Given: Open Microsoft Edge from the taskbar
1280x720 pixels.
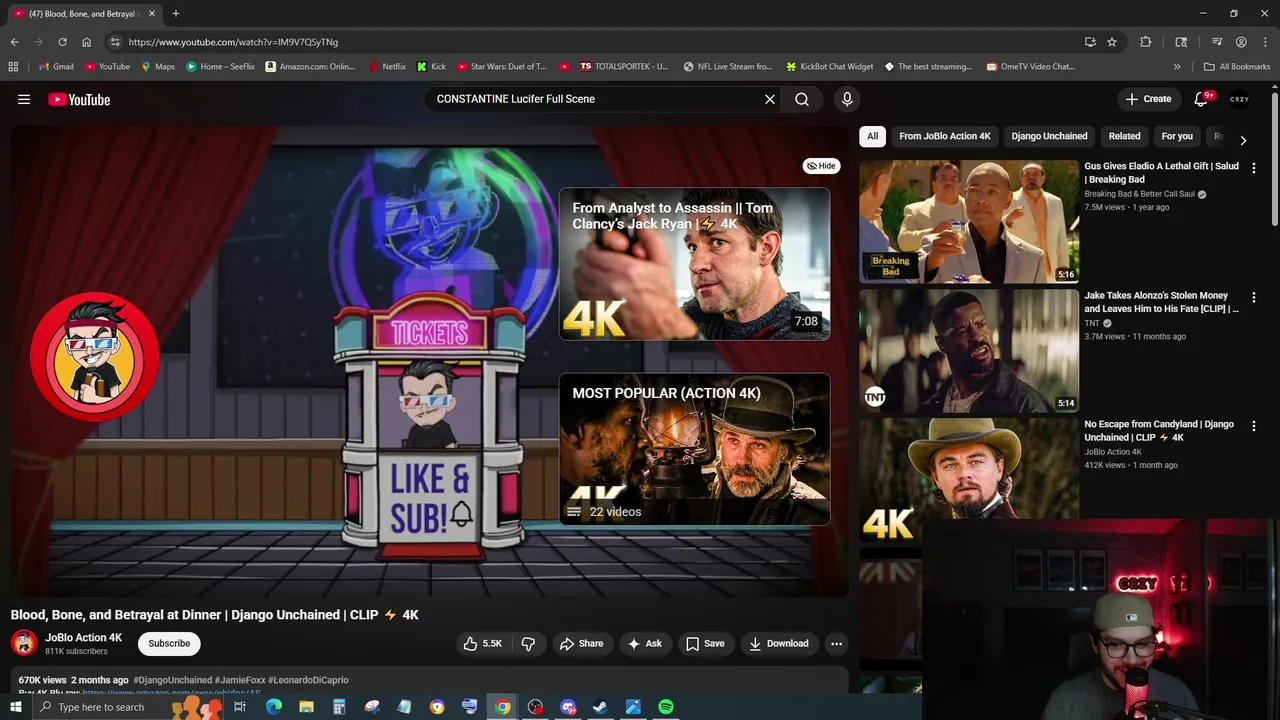Looking at the screenshot, I should coord(273,707).
